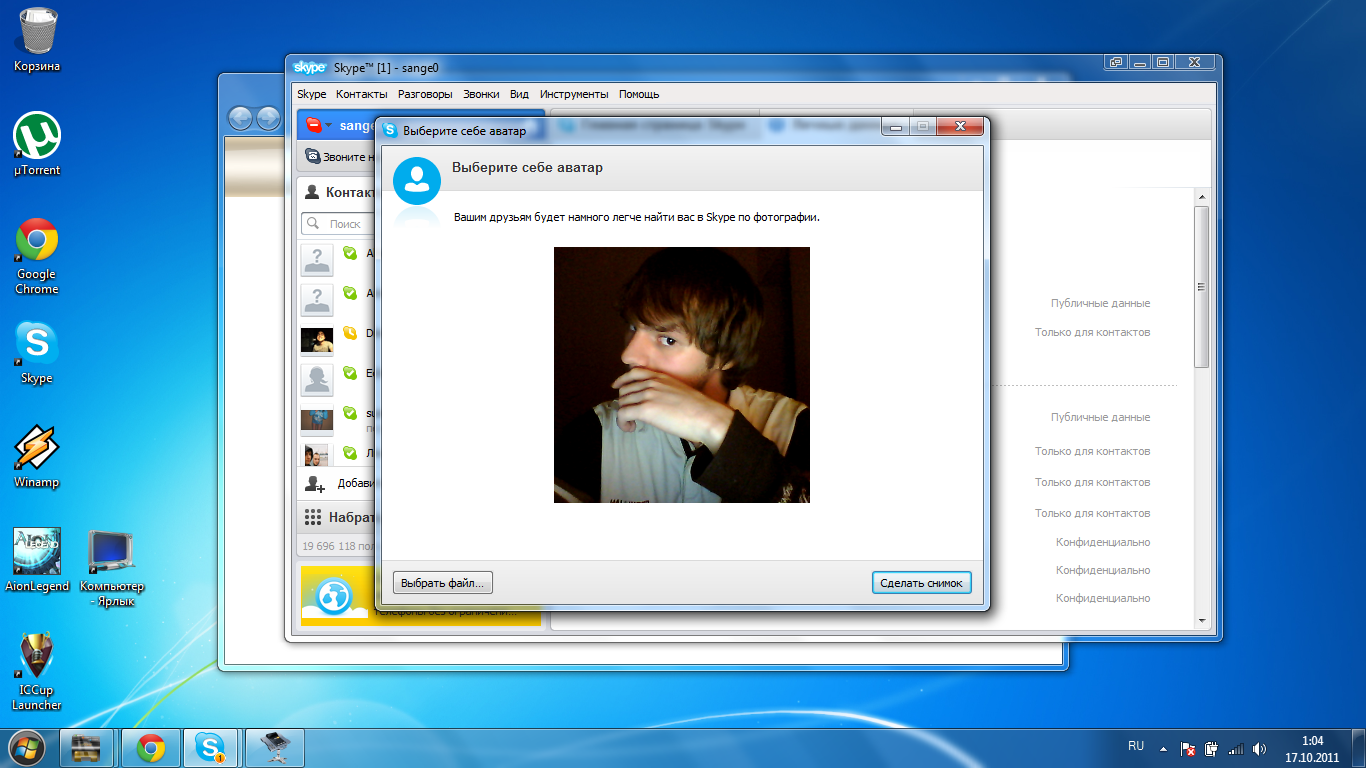Open the Инструменты menu
The image size is (1366, 768).
pos(574,94)
